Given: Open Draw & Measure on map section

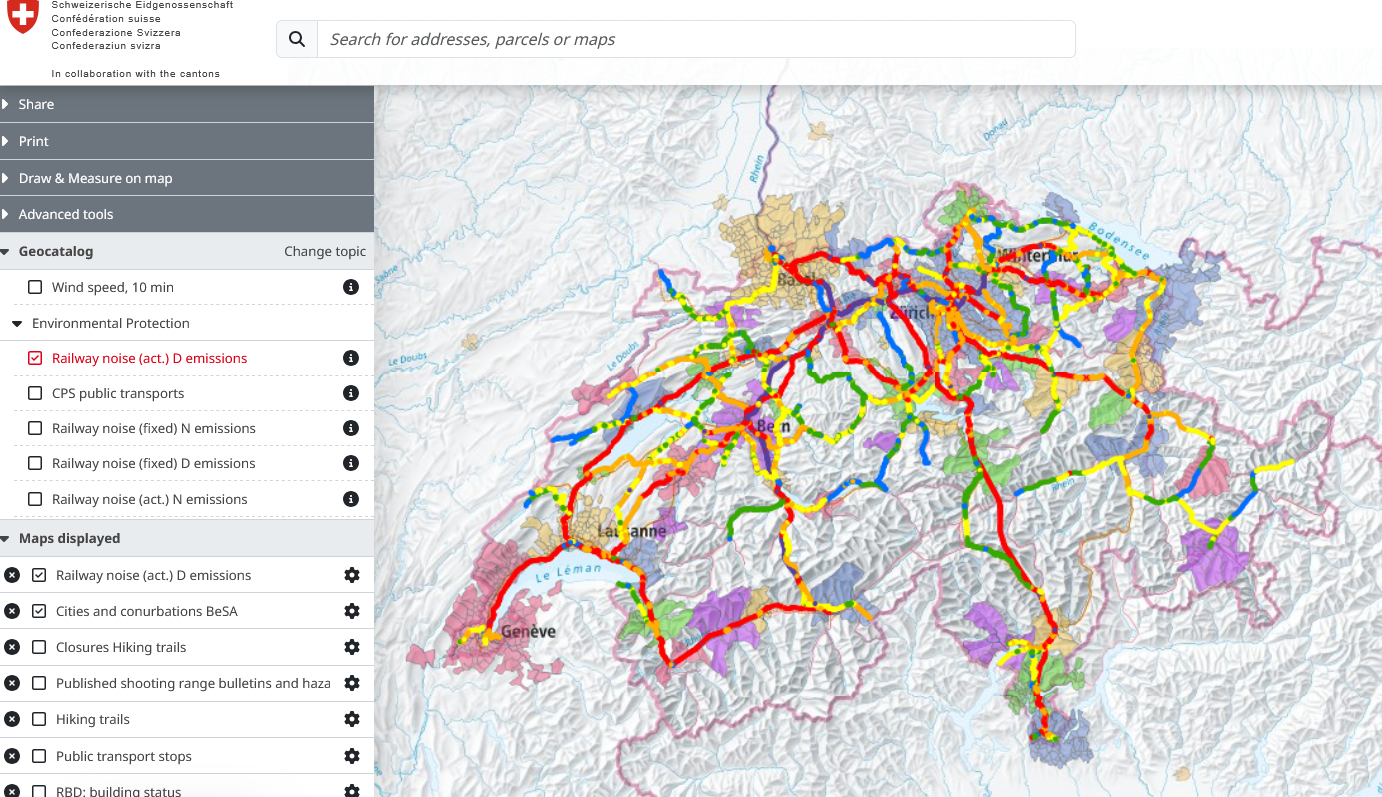Looking at the screenshot, I should pyautogui.click(x=95, y=178).
